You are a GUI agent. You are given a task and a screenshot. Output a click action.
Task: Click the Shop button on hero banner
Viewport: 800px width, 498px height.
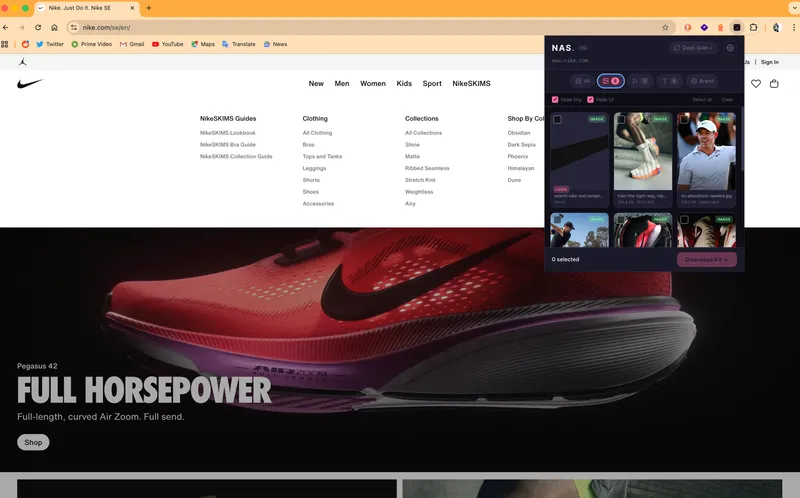pyautogui.click(x=33, y=442)
